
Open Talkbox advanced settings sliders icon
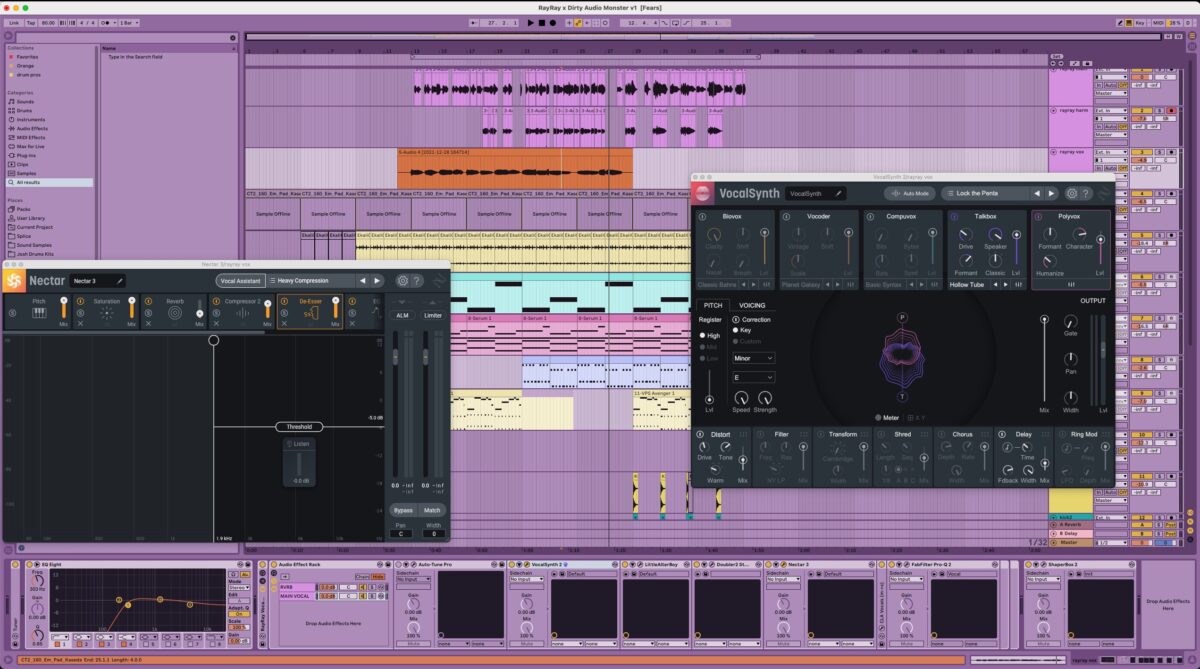[1018, 285]
